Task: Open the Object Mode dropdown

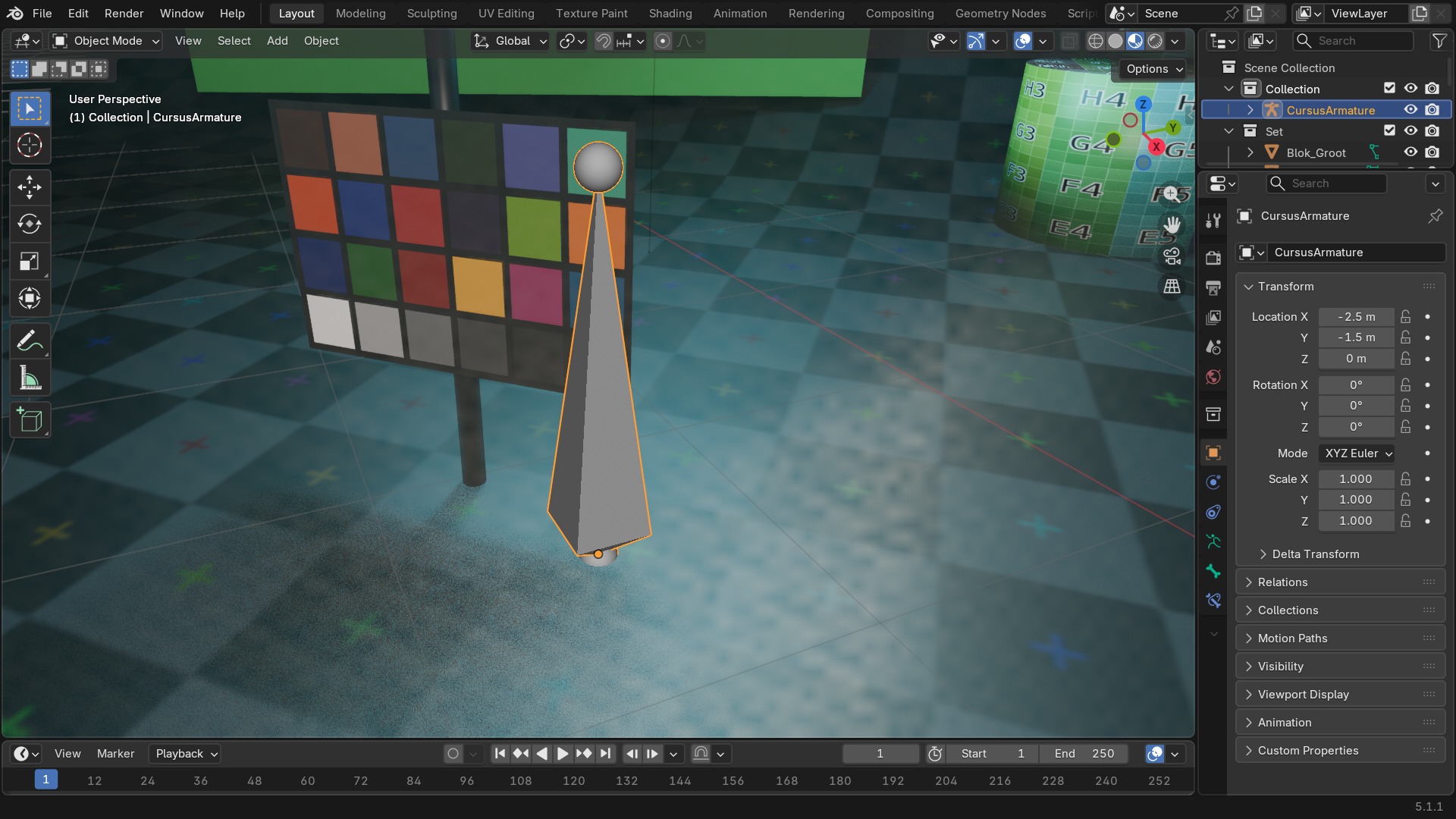Action: [x=106, y=41]
